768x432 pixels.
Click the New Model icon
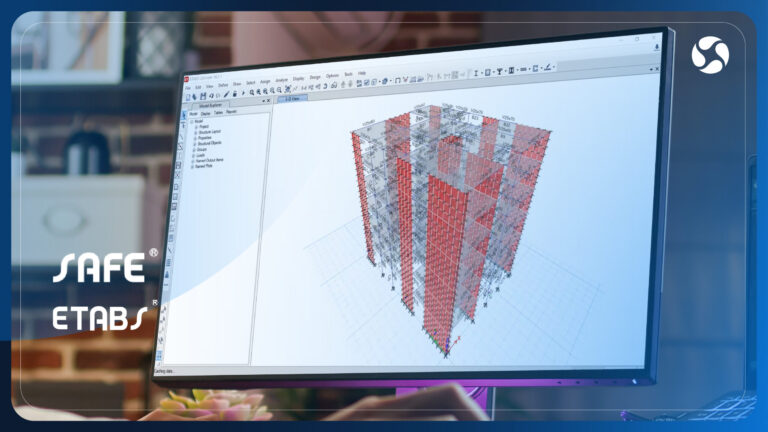186,95
